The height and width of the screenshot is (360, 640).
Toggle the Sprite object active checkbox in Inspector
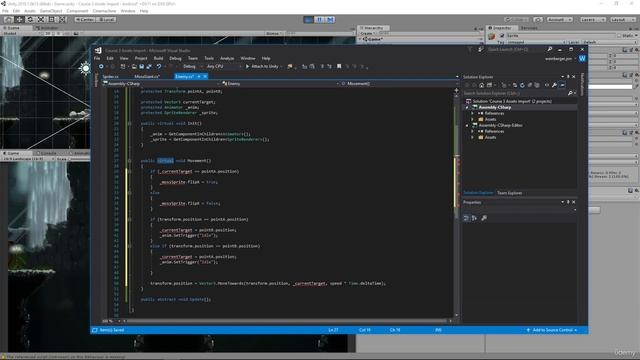click(x=502, y=36)
